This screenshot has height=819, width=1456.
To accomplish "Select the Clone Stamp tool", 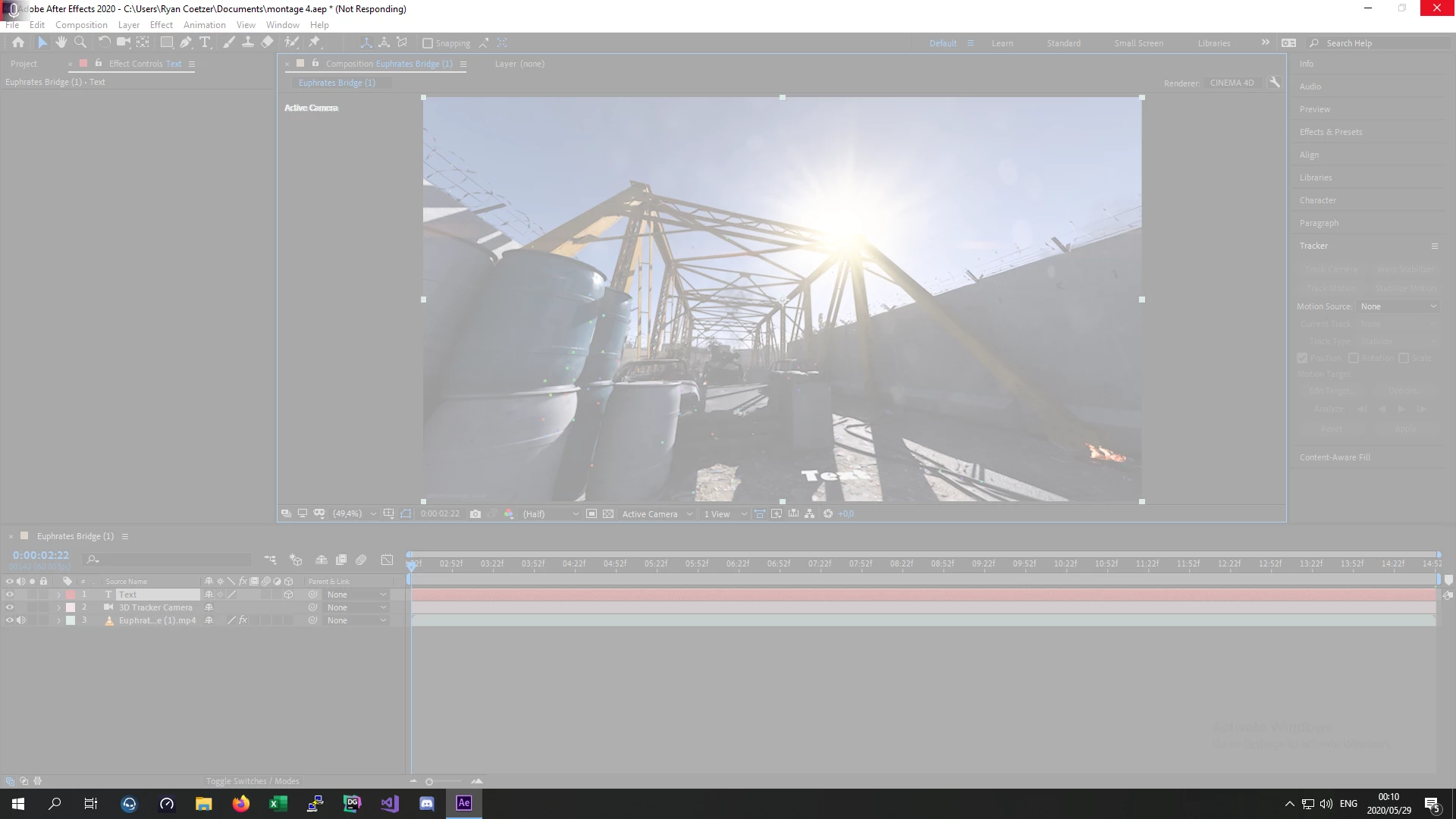I will pyautogui.click(x=247, y=42).
